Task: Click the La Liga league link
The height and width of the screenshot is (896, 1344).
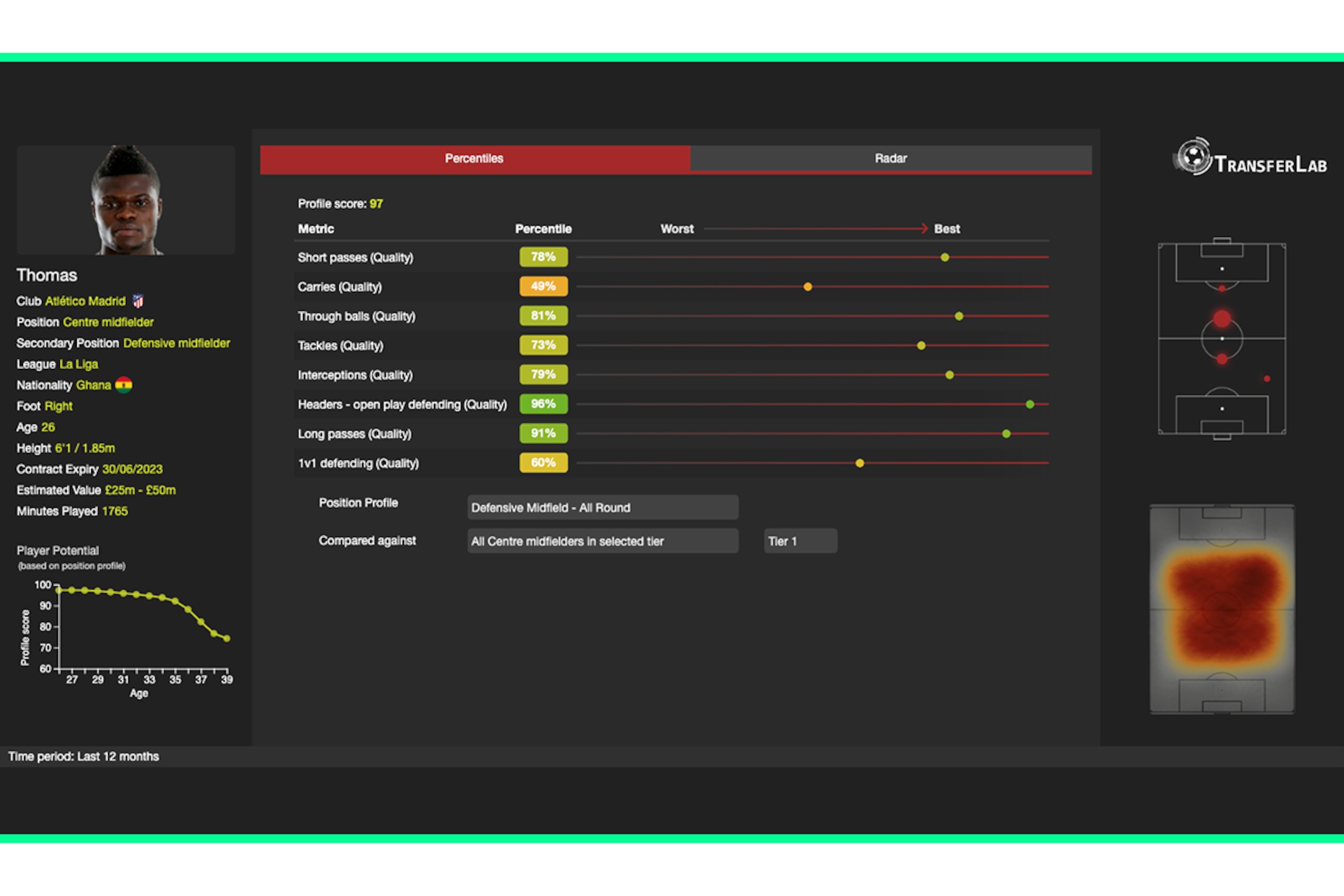Action: (79, 364)
